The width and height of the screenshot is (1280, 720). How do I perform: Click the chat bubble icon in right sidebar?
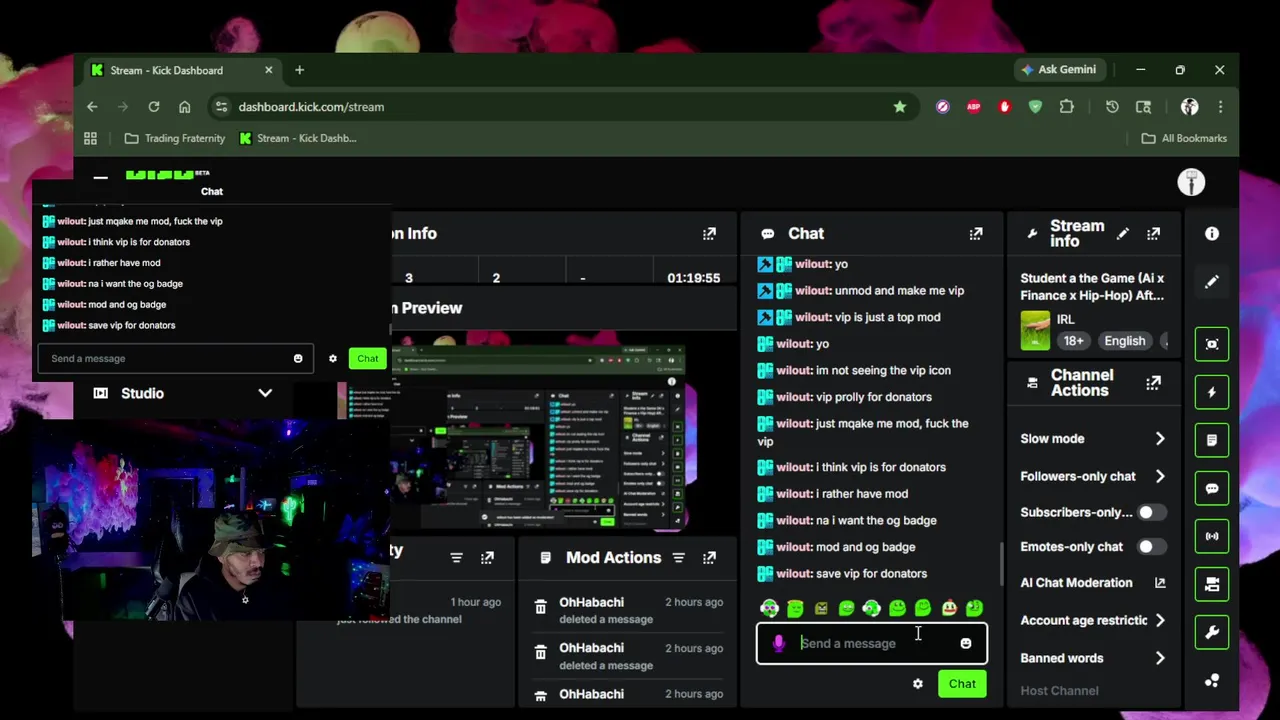(1212, 488)
